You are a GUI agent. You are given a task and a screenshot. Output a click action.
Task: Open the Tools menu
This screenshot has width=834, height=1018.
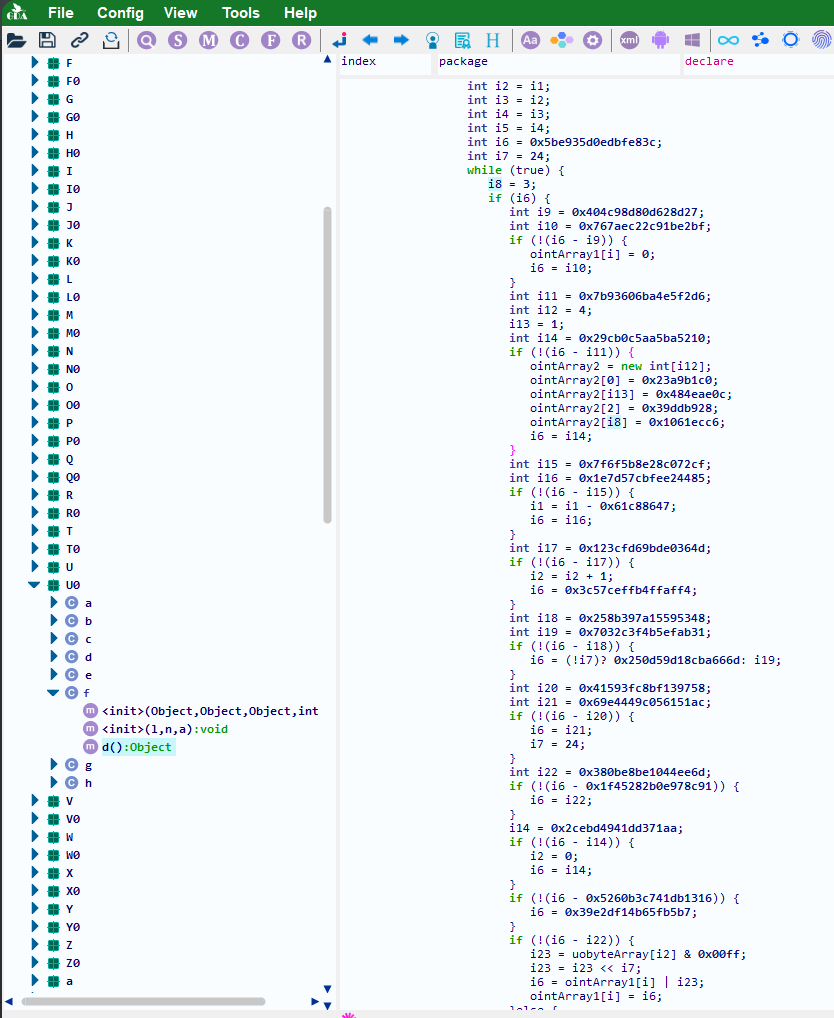click(240, 13)
